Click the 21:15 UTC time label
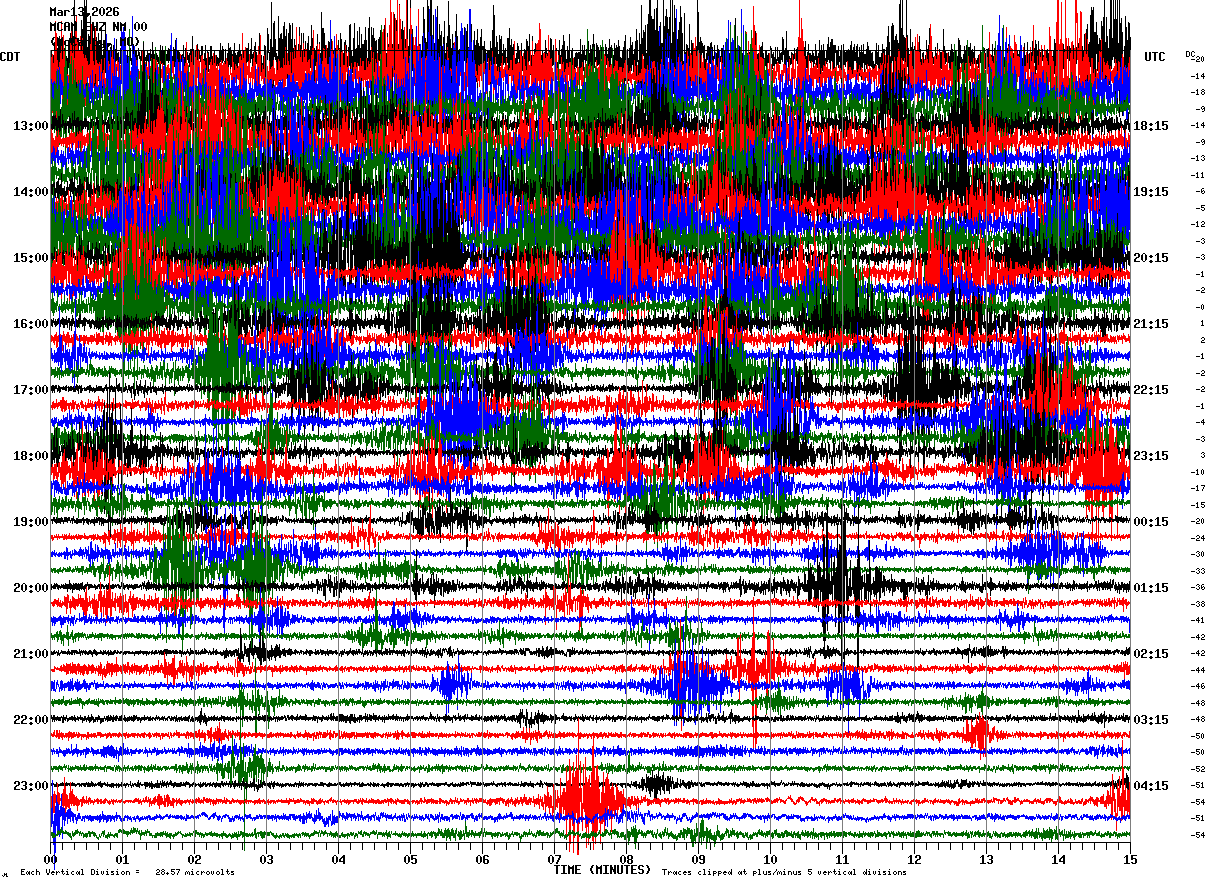The width and height of the screenshot is (1210, 886). tap(1151, 324)
